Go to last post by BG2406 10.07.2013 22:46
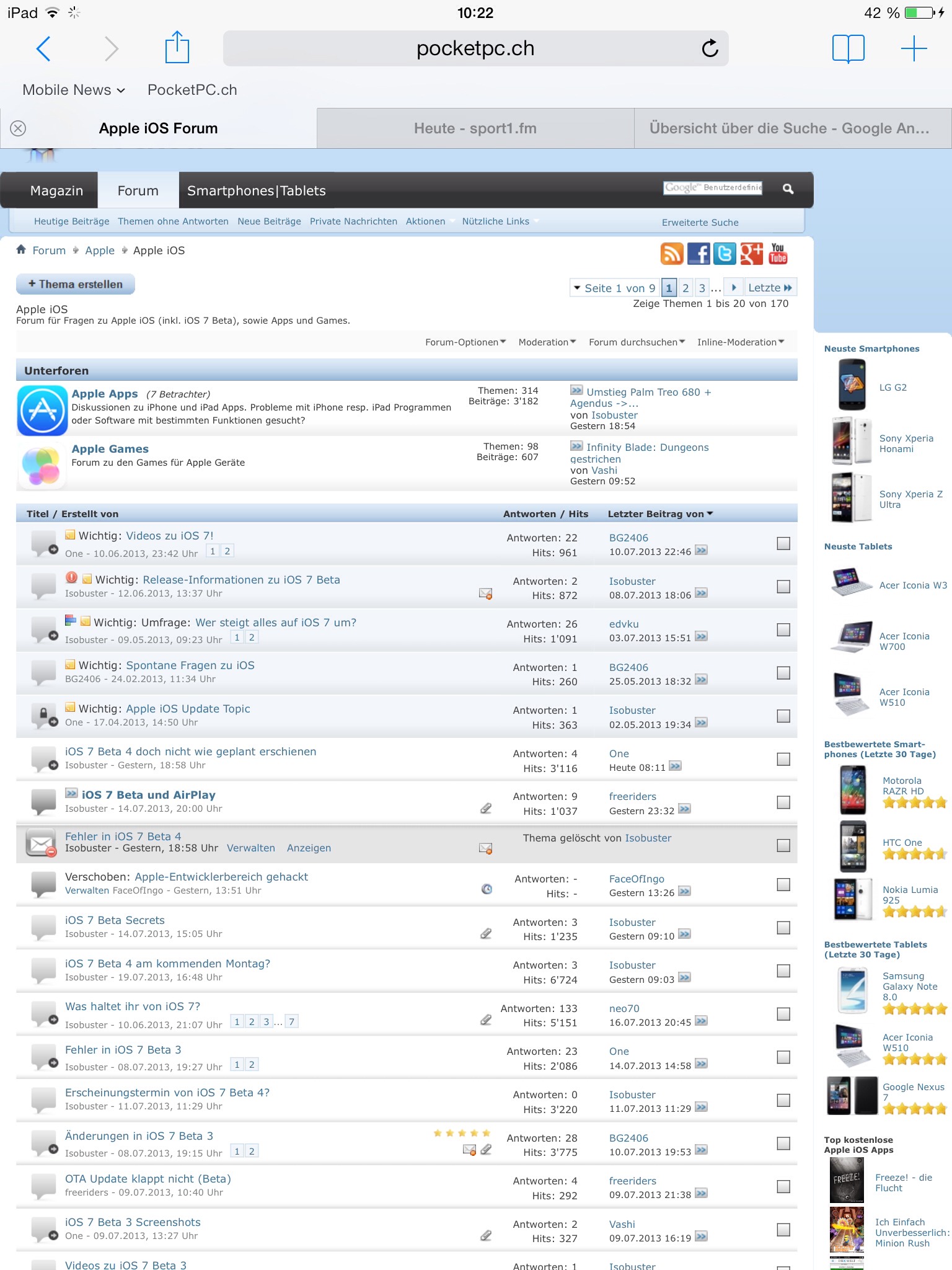 click(x=701, y=551)
